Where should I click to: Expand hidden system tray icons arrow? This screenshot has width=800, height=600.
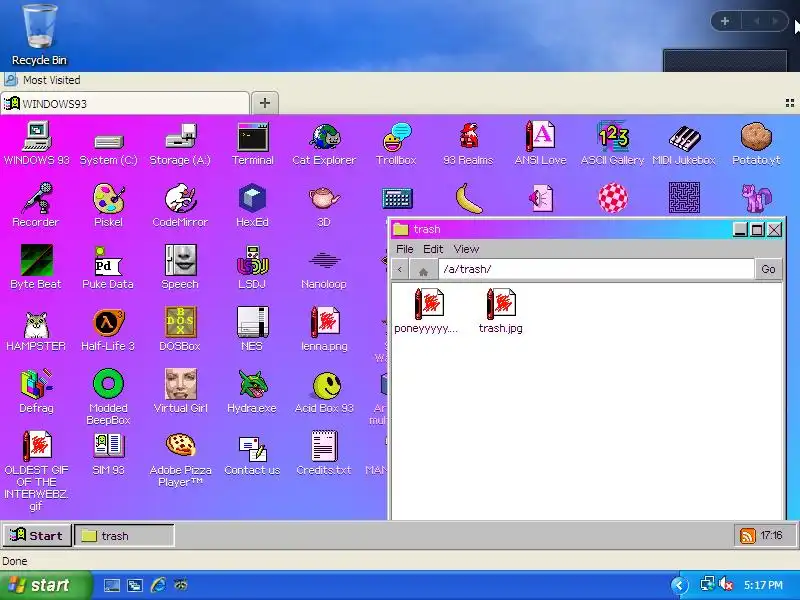[x=679, y=585]
